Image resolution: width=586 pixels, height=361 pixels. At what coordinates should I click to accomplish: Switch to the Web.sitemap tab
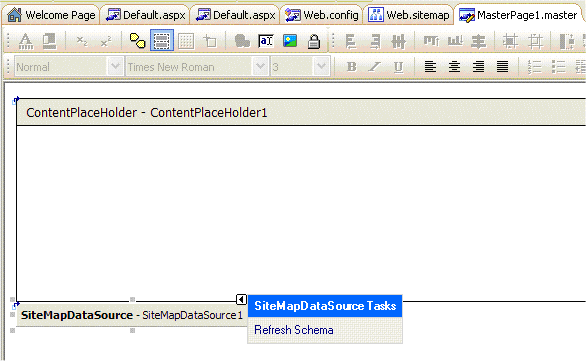click(x=408, y=15)
